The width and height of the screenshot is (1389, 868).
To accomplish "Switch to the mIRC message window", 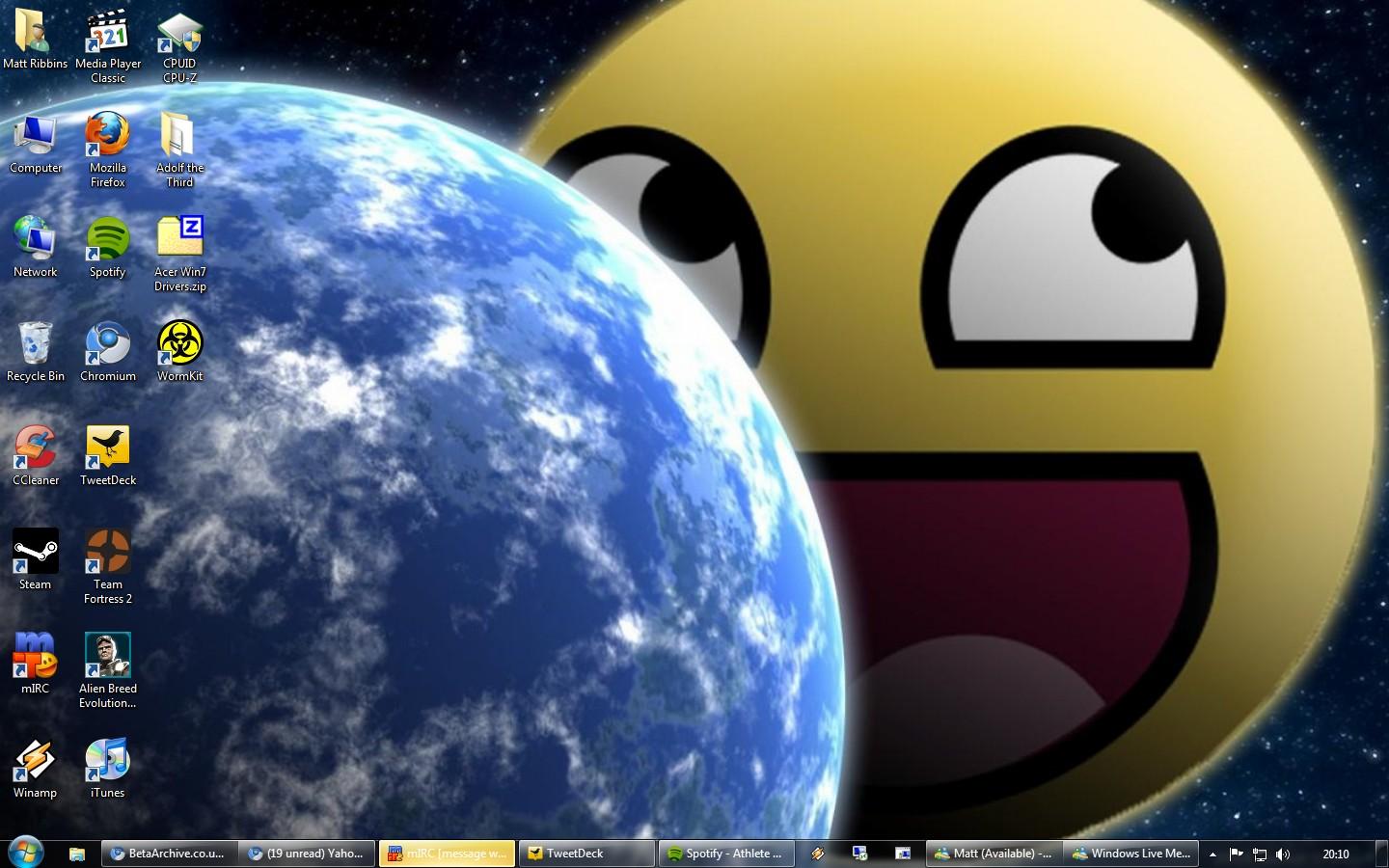I will 446,853.
